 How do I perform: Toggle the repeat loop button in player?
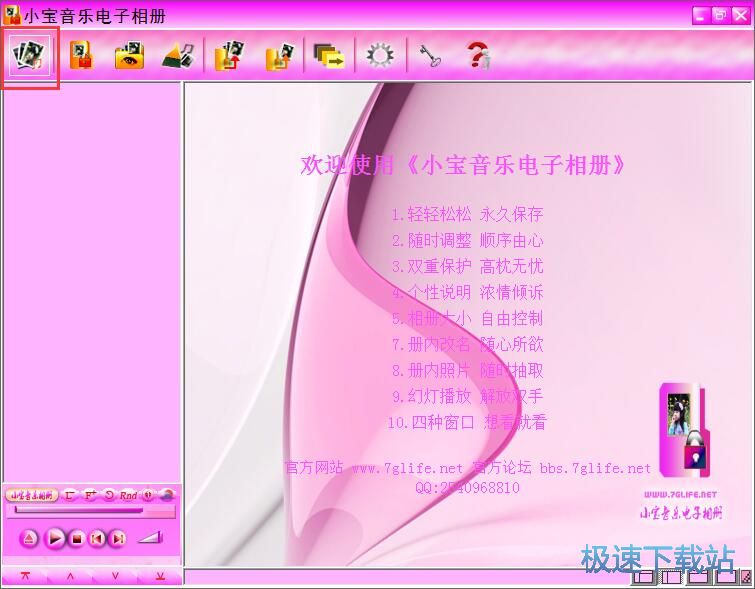pos(109,495)
